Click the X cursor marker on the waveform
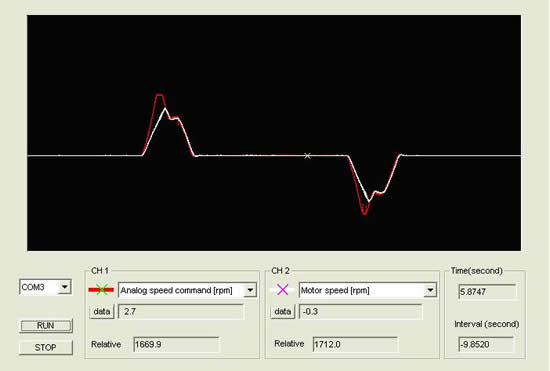Screen dimensions: 550x371 [x=307, y=156]
